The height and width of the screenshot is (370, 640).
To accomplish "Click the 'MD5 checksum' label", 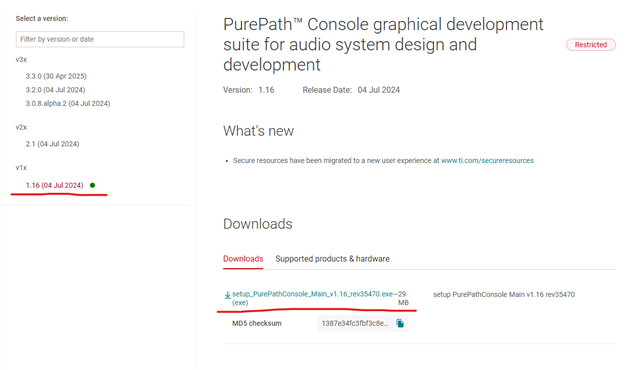I will tap(257, 323).
